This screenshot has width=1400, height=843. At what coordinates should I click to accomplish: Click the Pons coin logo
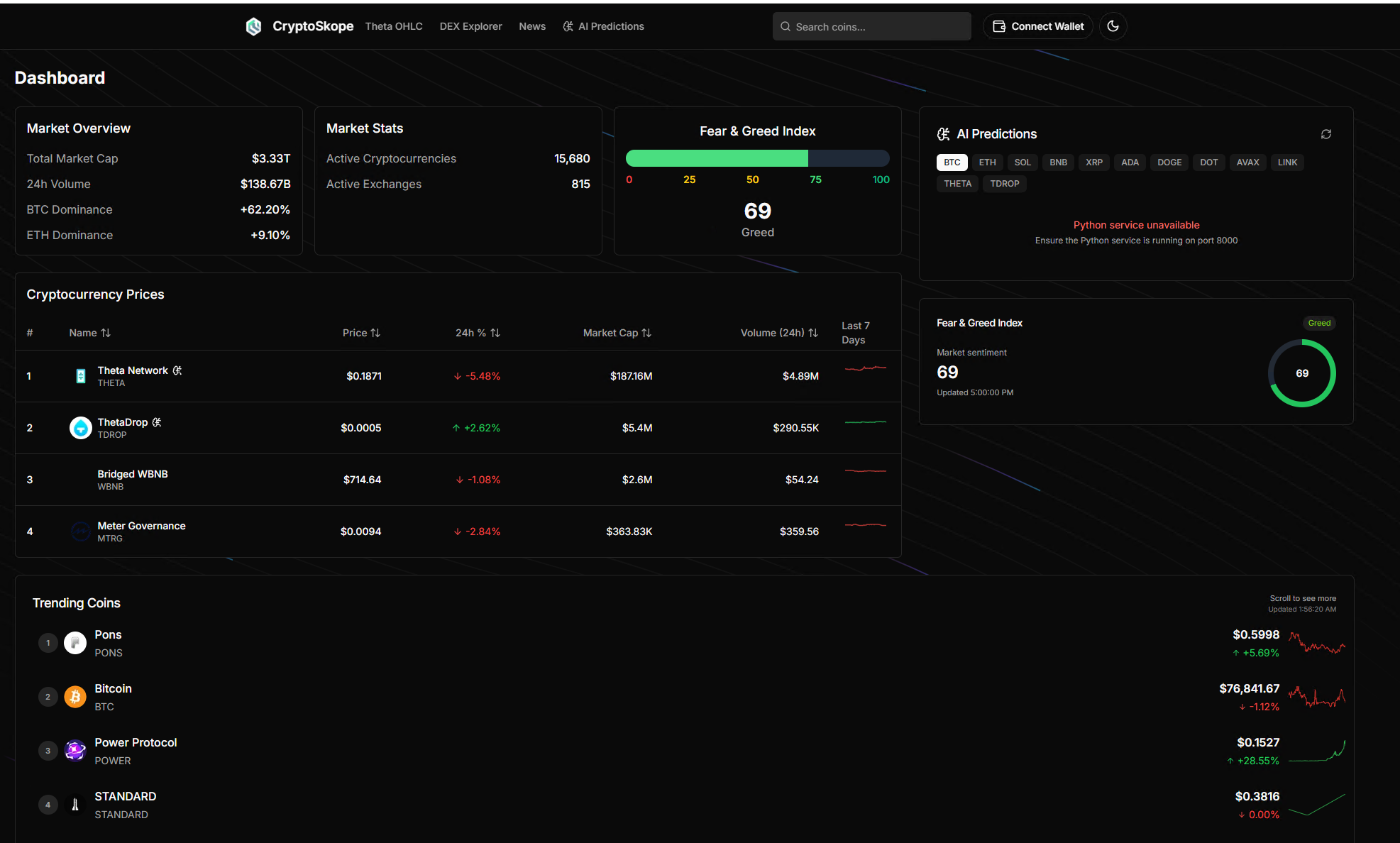[x=75, y=643]
